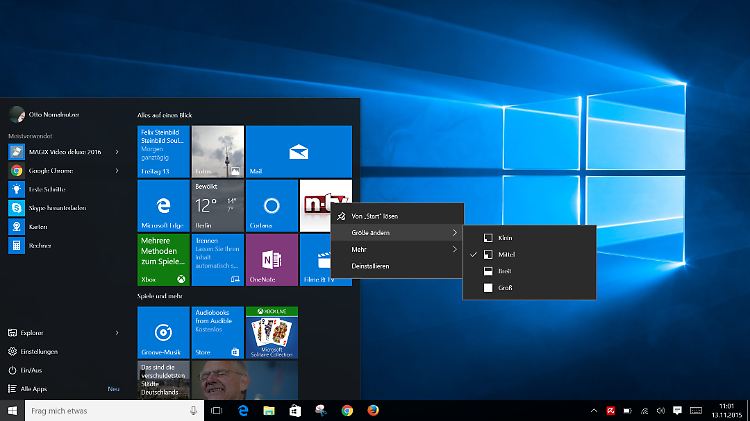Select the Groß tile size option

pyautogui.click(x=505, y=288)
